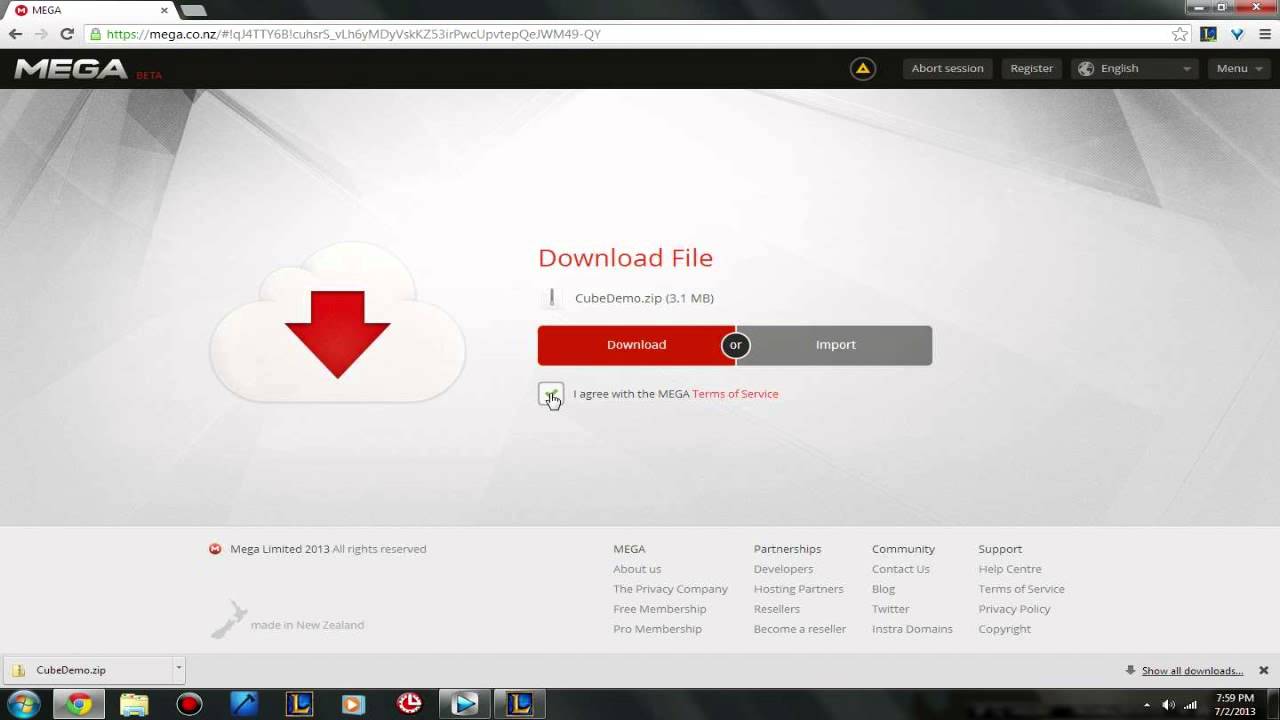The image size is (1280, 720).
Task: Open Developers footer link
Action: click(783, 569)
